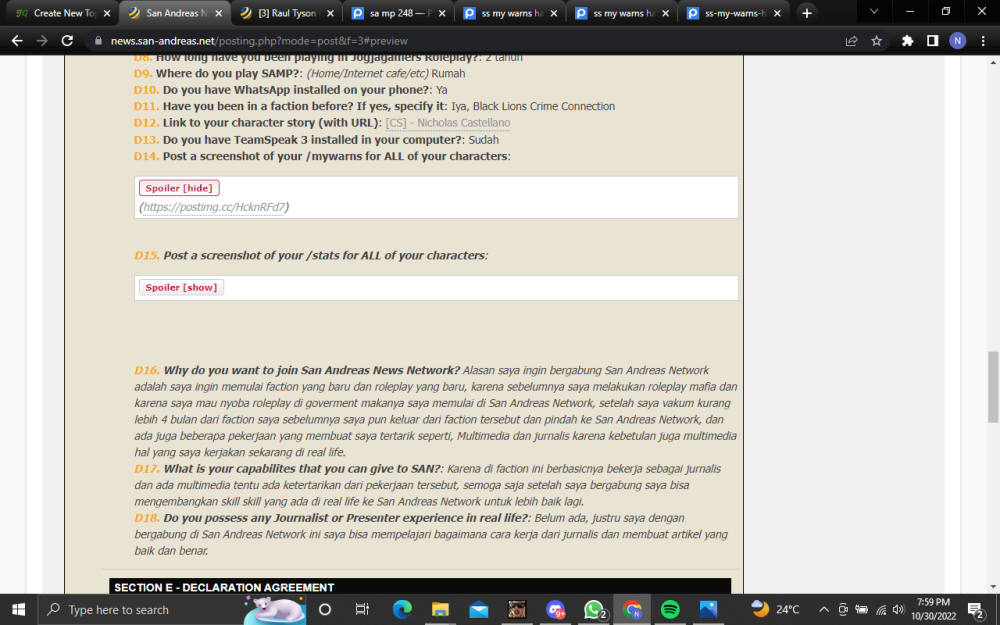Image resolution: width=1000 pixels, height=625 pixels.
Task: Open the brown game icon on the taskbar
Action: [517, 610]
